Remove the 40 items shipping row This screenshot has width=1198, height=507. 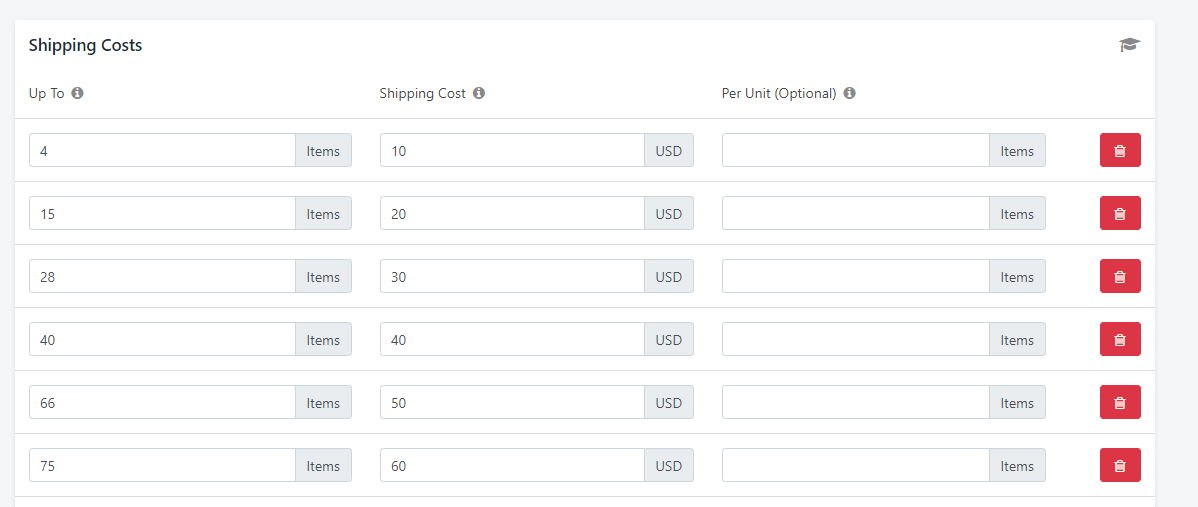[x=1120, y=340]
